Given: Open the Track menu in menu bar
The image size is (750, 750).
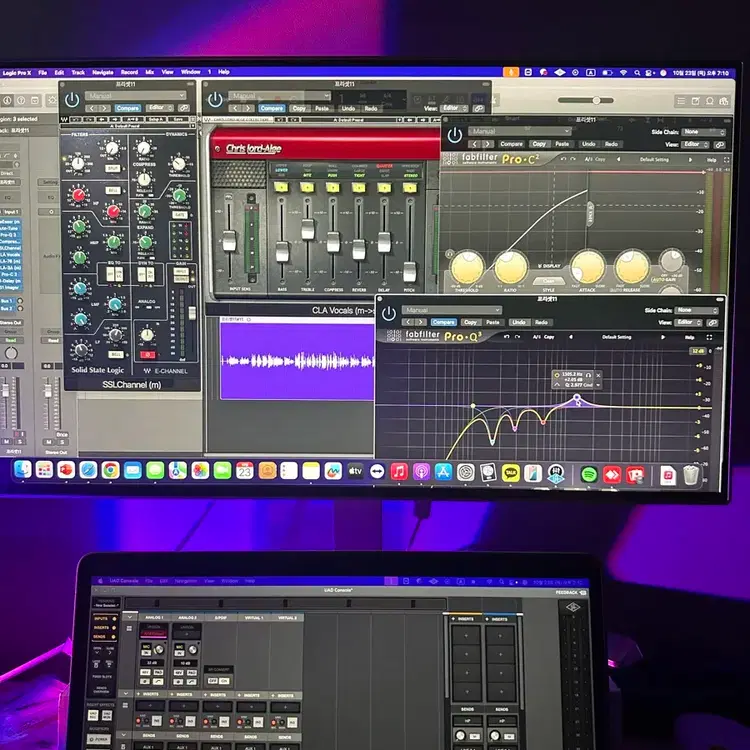Looking at the screenshot, I should coord(77,72).
